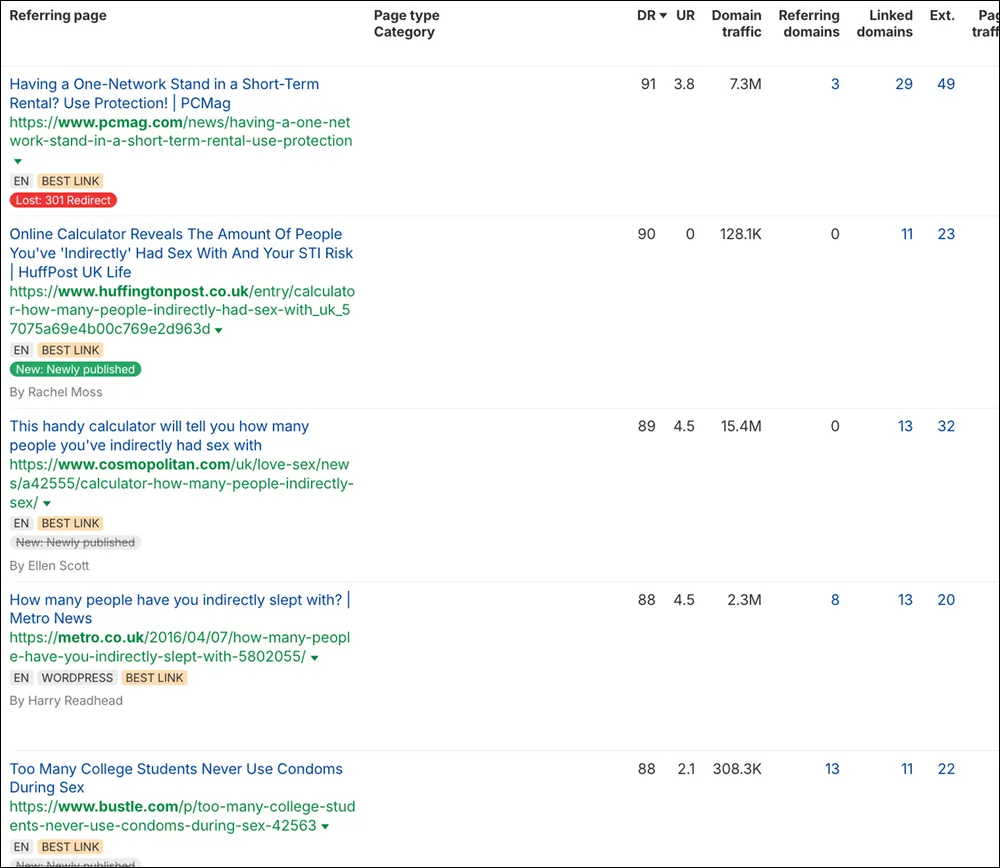Screen dimensions: 1000x868
Task: Open Metro external links value 20
Action: click(x=946, y=600)
